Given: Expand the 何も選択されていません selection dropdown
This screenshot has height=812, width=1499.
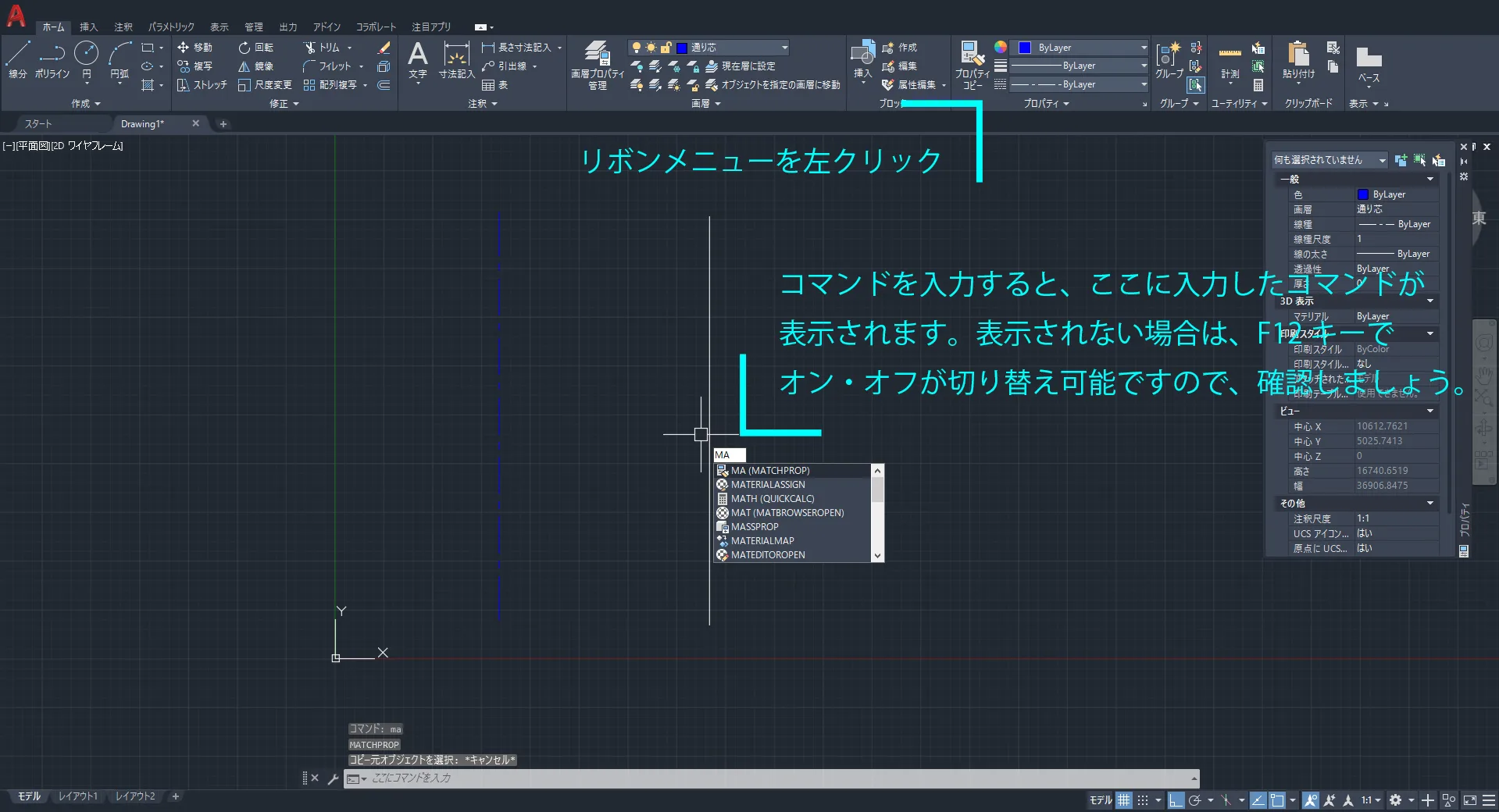Looking at the screenshot, I should (x=1382, y=160).
